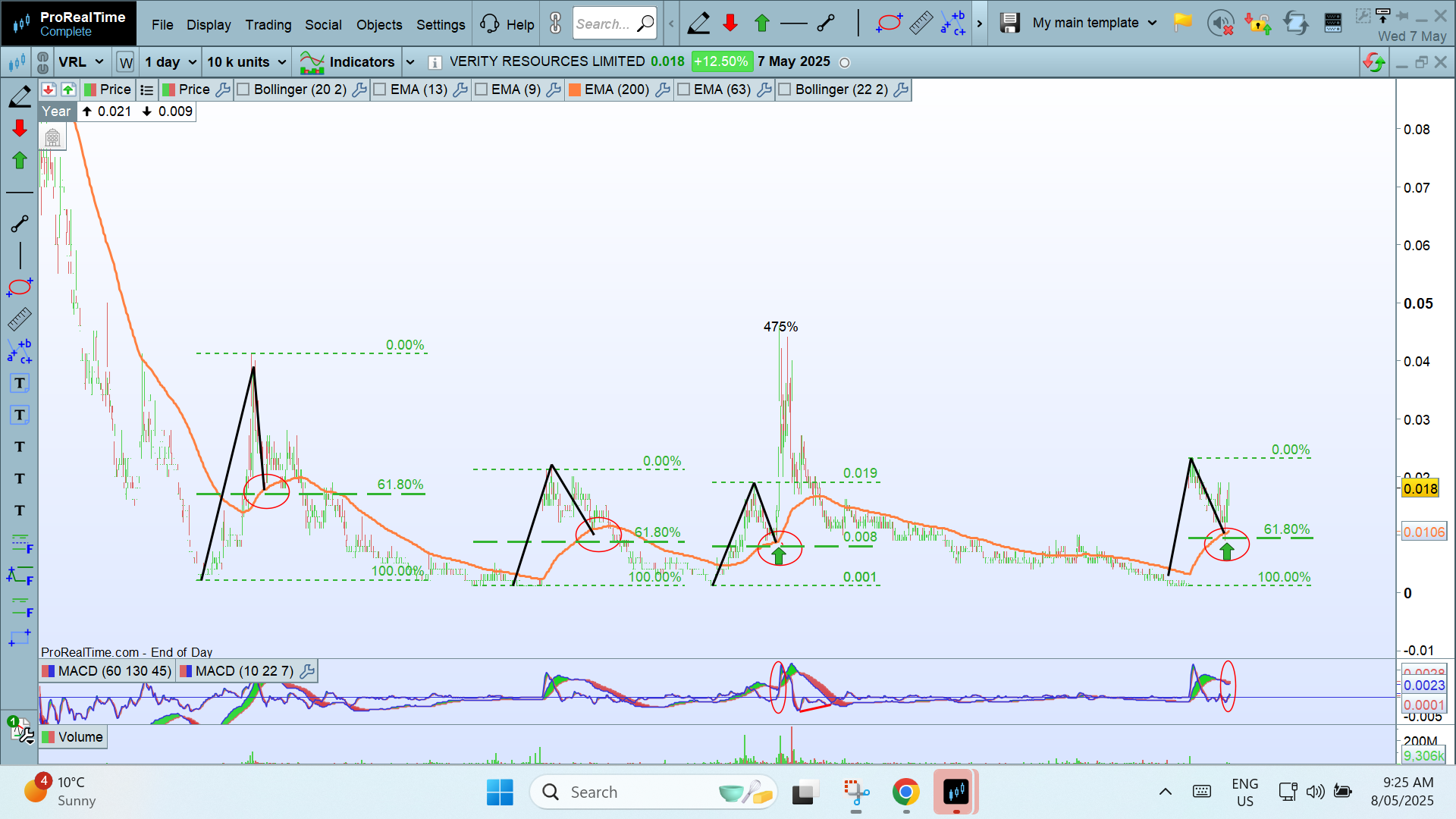The image size is (1456, 819).
Task: Open the File menu
Action: [x=162, y=24]
